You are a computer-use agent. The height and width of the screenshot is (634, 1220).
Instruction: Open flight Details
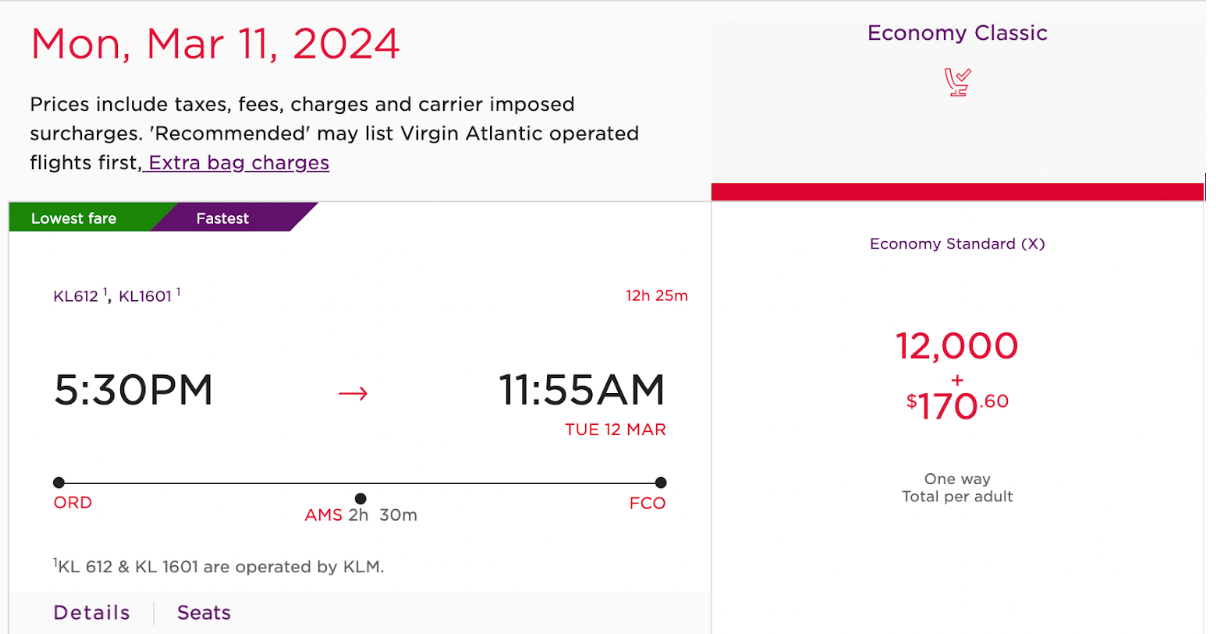click(x=92, y=613)
